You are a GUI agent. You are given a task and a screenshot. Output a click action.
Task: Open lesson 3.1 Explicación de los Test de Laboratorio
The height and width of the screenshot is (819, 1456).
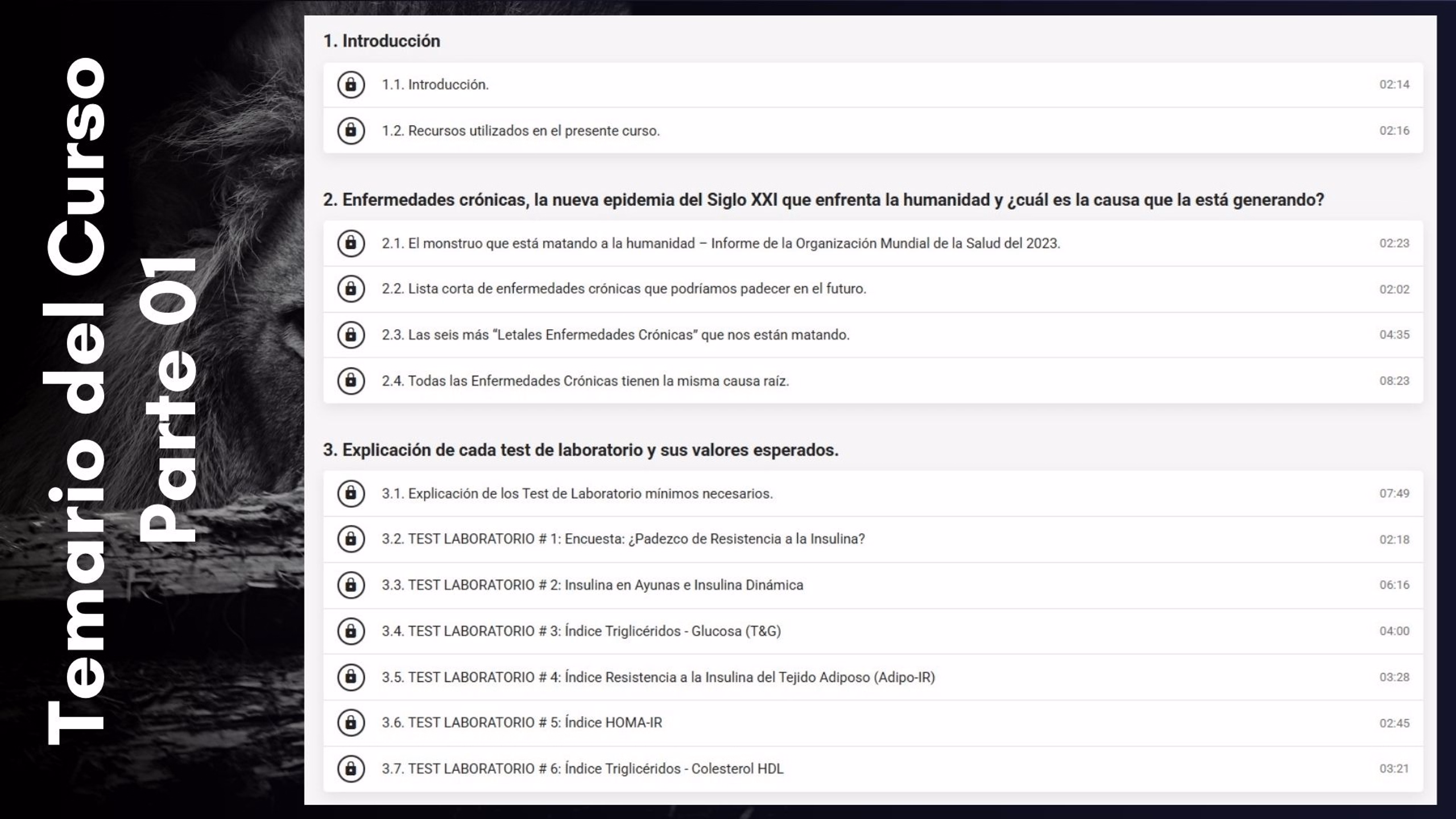click(x=873, y=493)
